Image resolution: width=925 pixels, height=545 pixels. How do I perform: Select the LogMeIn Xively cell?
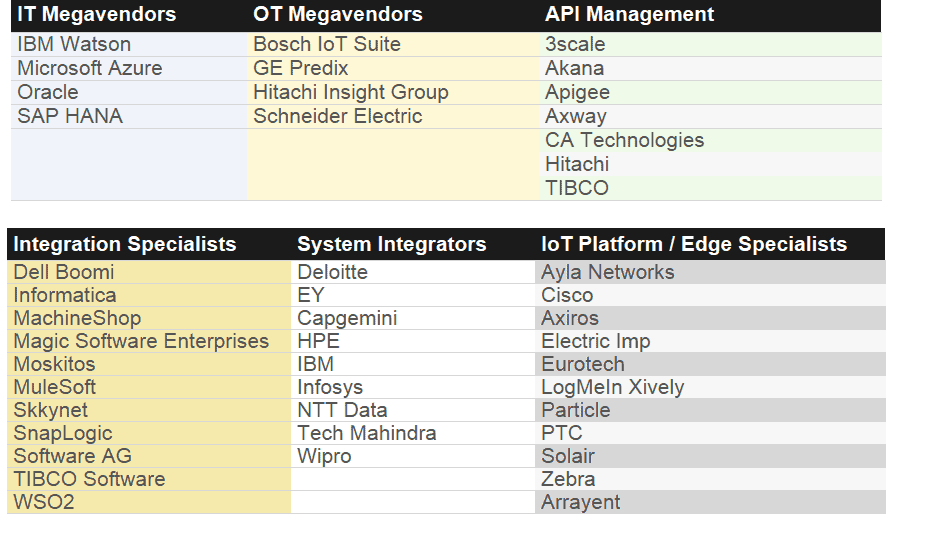click(x=612, y=387)
